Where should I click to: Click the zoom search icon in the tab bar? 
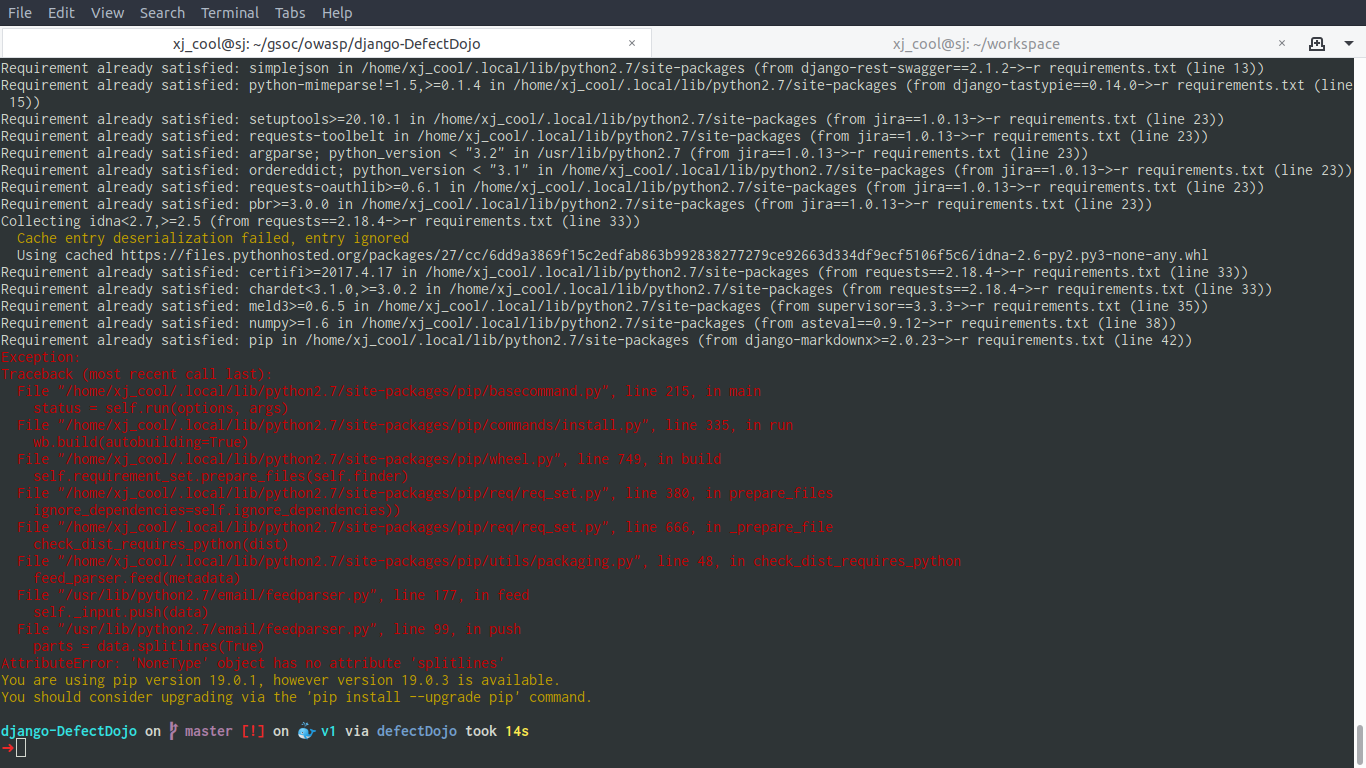1317,43
